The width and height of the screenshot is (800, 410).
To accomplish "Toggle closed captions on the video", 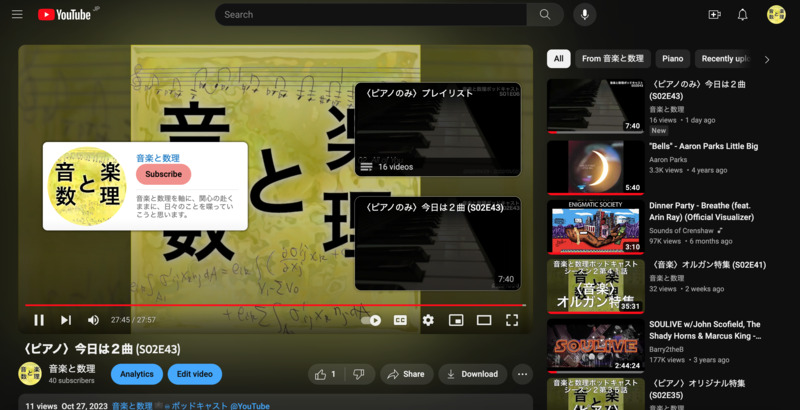I will (400, 320).
